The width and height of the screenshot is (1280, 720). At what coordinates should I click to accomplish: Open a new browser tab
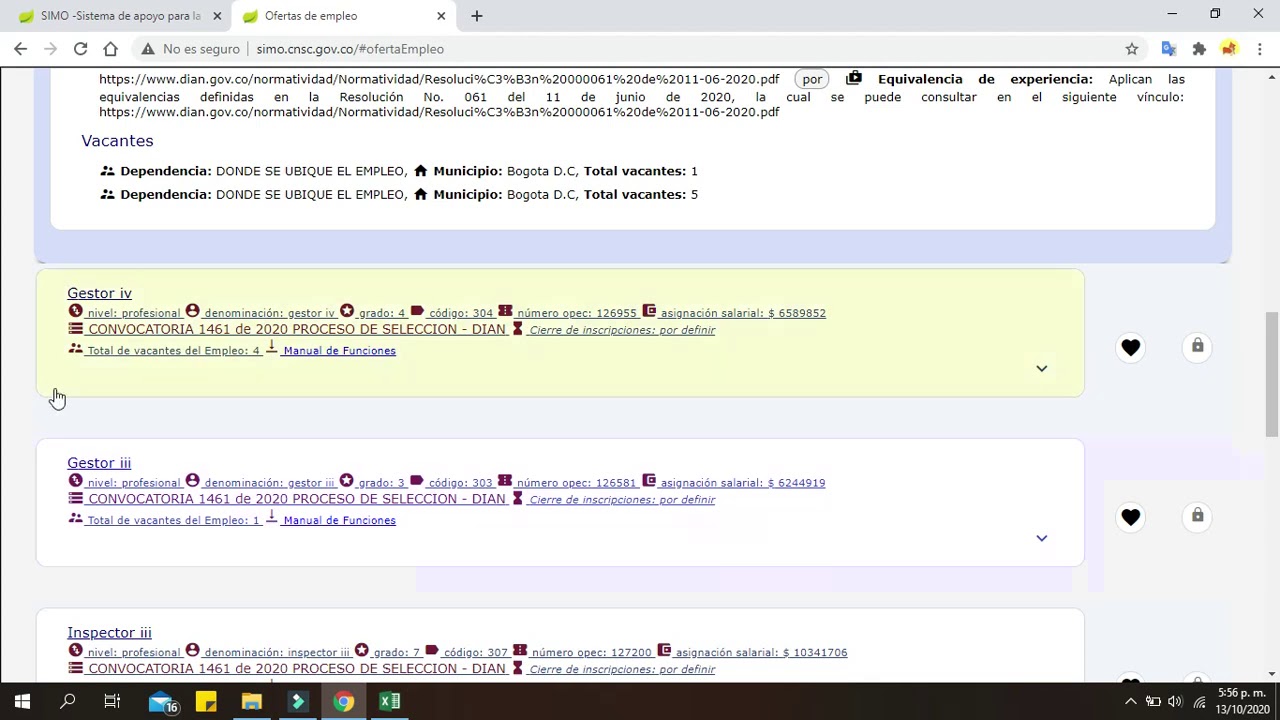(477, 16)
